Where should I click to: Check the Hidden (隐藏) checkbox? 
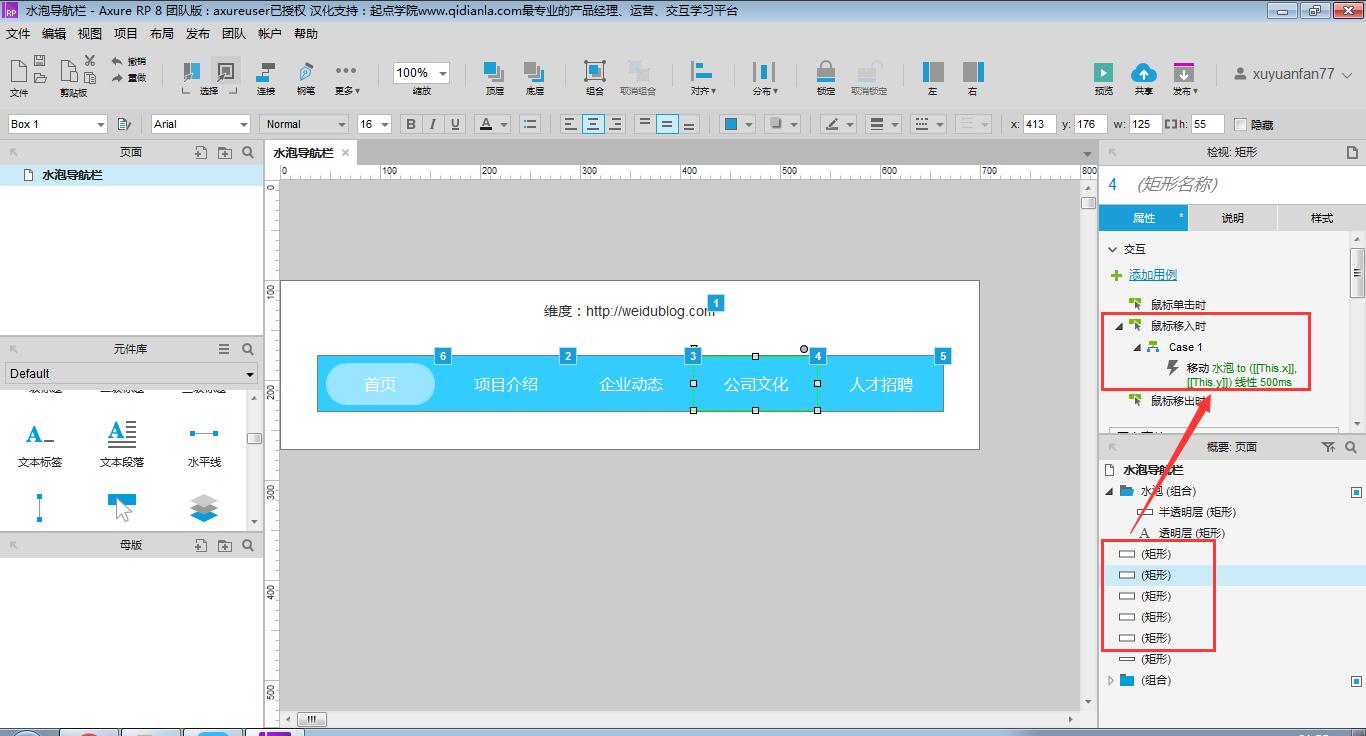point(1241,125)
